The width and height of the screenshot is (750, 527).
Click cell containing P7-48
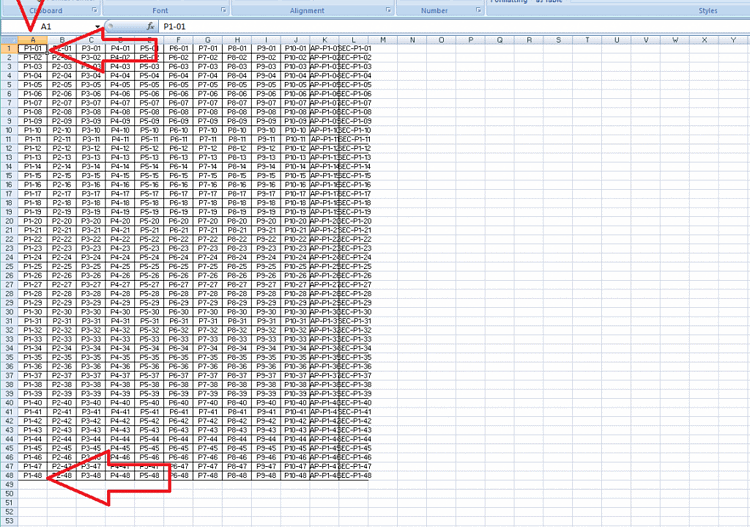coord(208,475)
